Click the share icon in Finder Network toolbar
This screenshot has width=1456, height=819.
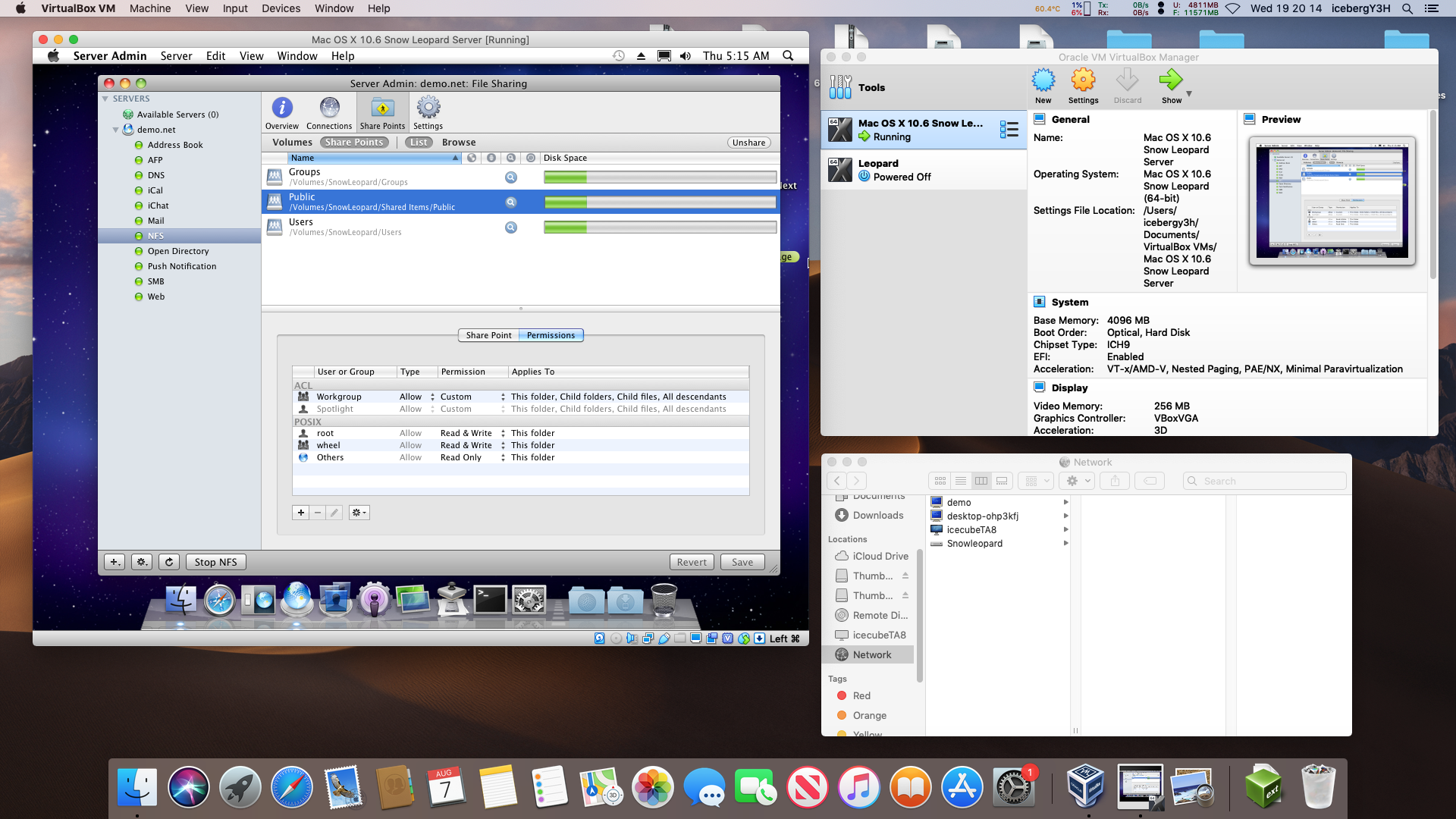(1115, 481)
